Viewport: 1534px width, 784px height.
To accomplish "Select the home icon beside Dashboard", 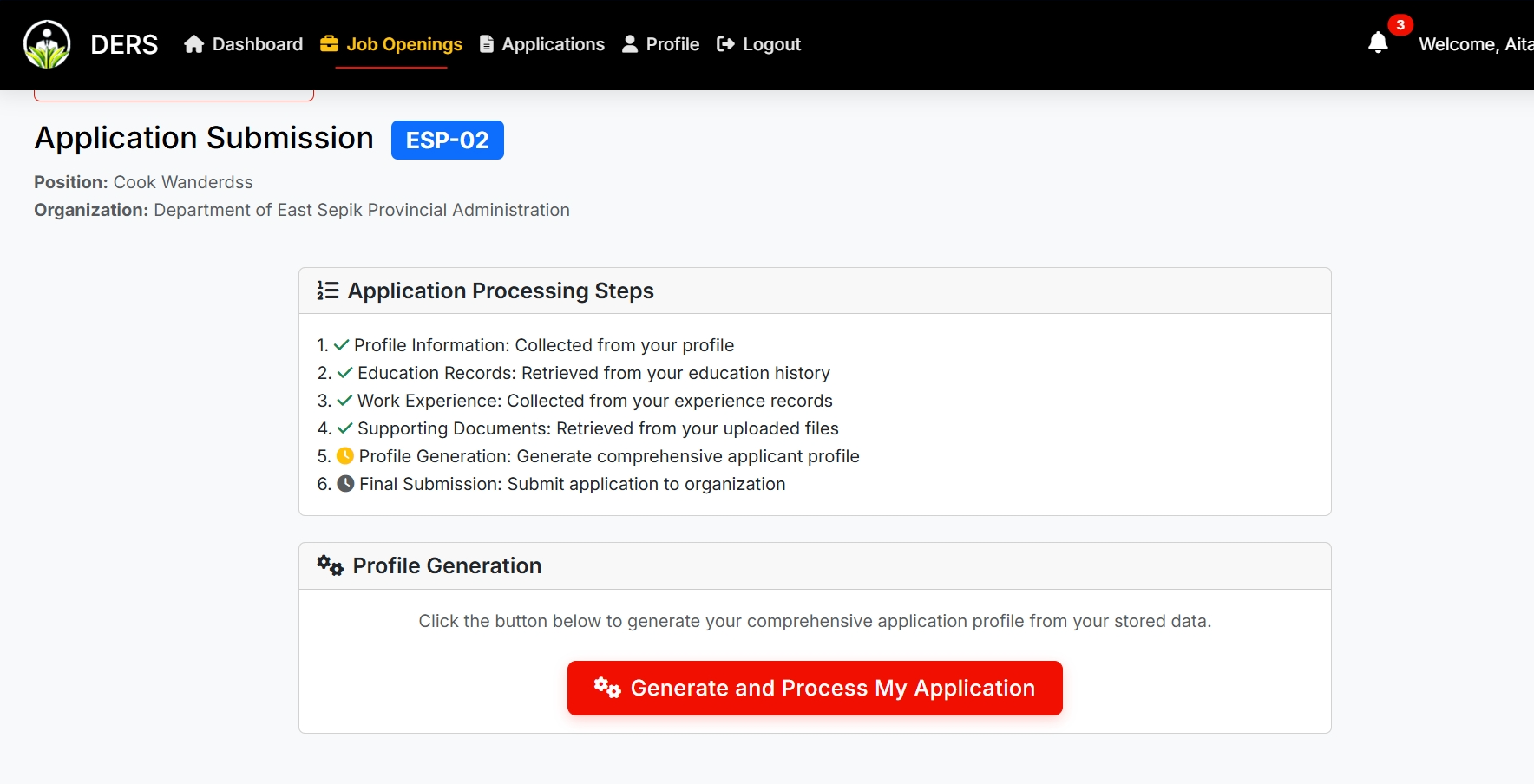I will click(193, 43).
